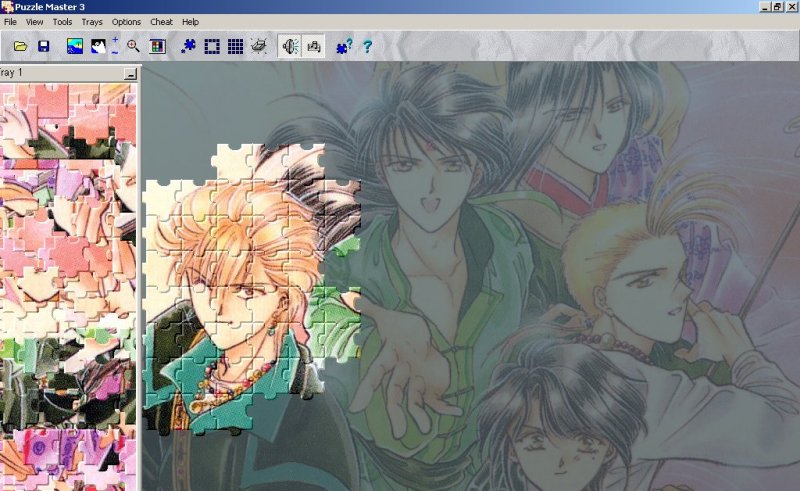
Task: Click the solid grid of pieces icon
Action: (x=235, y=46)
